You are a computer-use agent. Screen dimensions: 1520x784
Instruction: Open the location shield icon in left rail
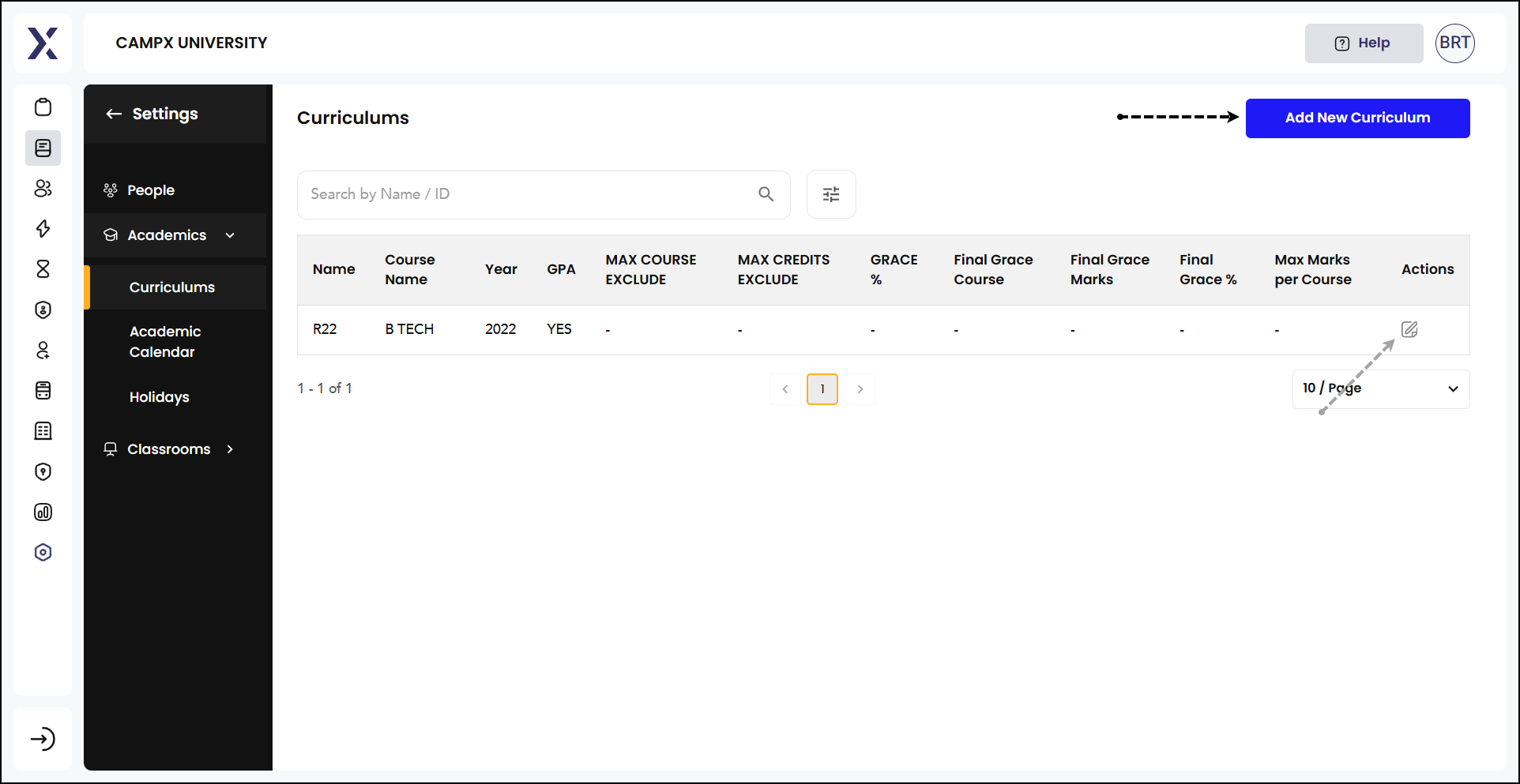coord(43,471)
